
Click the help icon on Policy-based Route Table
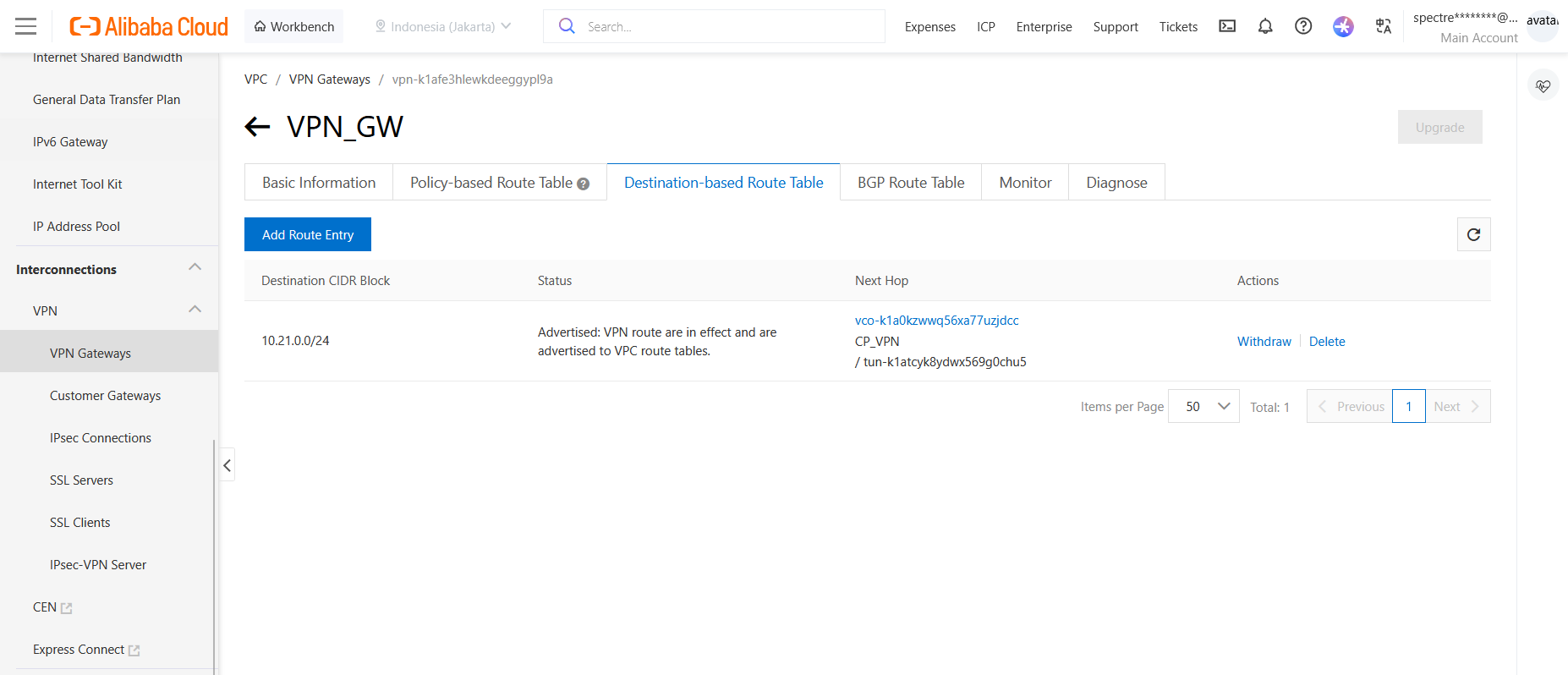coord(584,184)
